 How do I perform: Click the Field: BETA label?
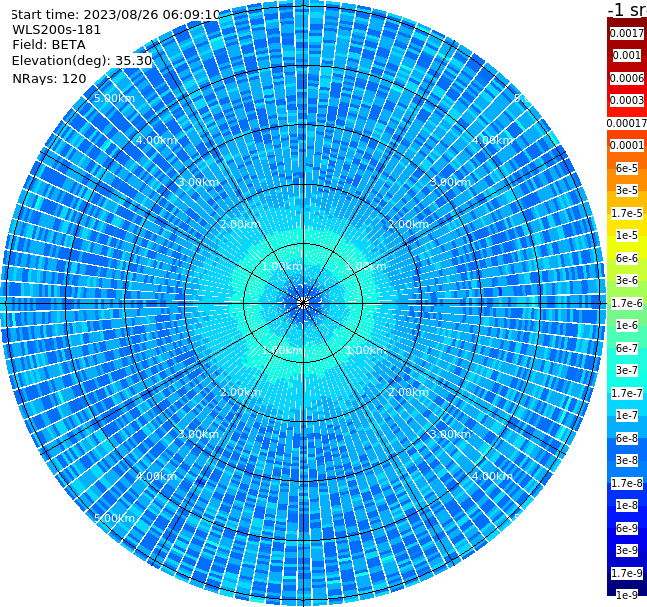[x=49, y=45]
